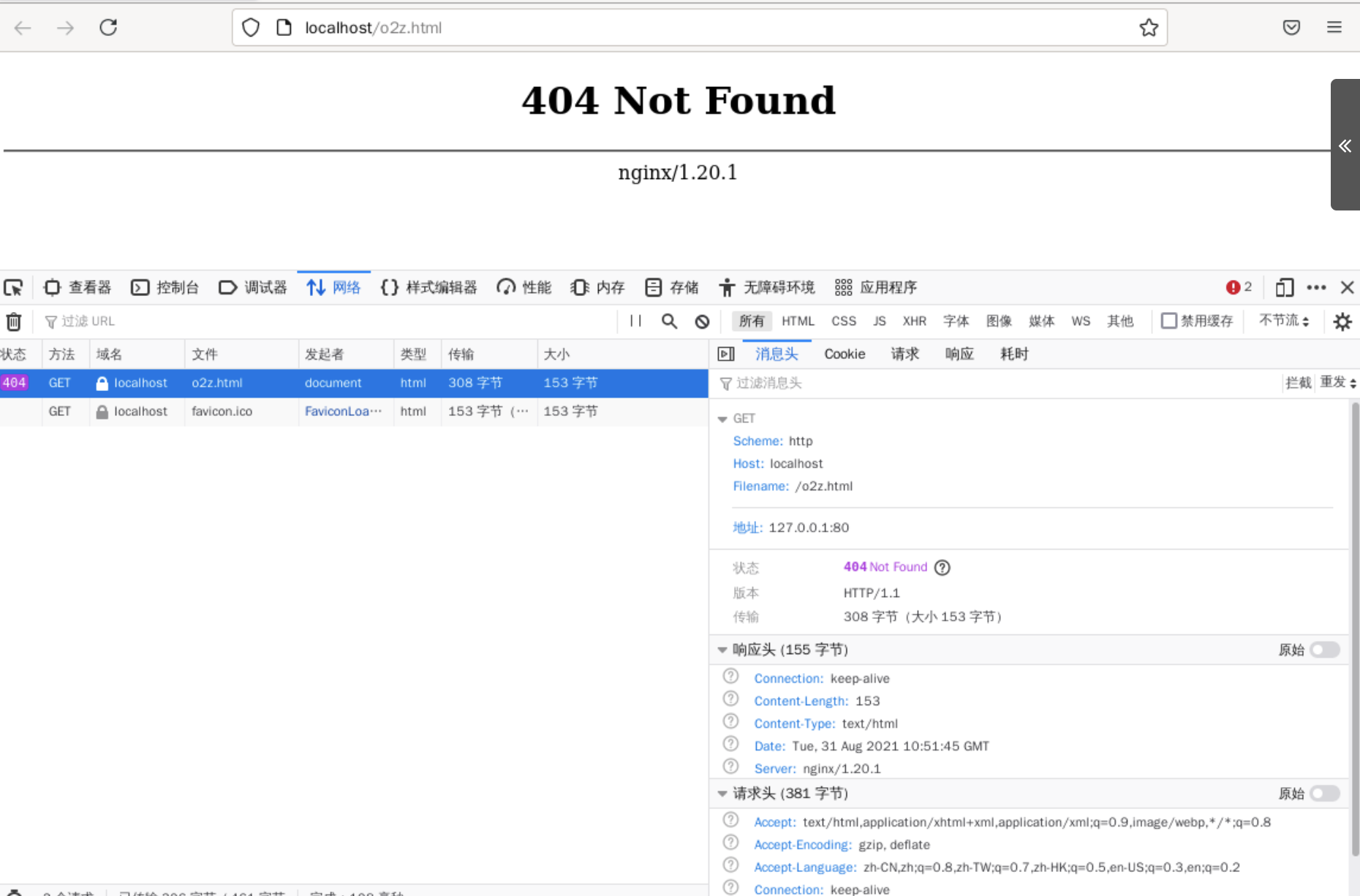Filter requests by WS
The height and width of the screenshot is (896, 1360).
pos(1081,321)
